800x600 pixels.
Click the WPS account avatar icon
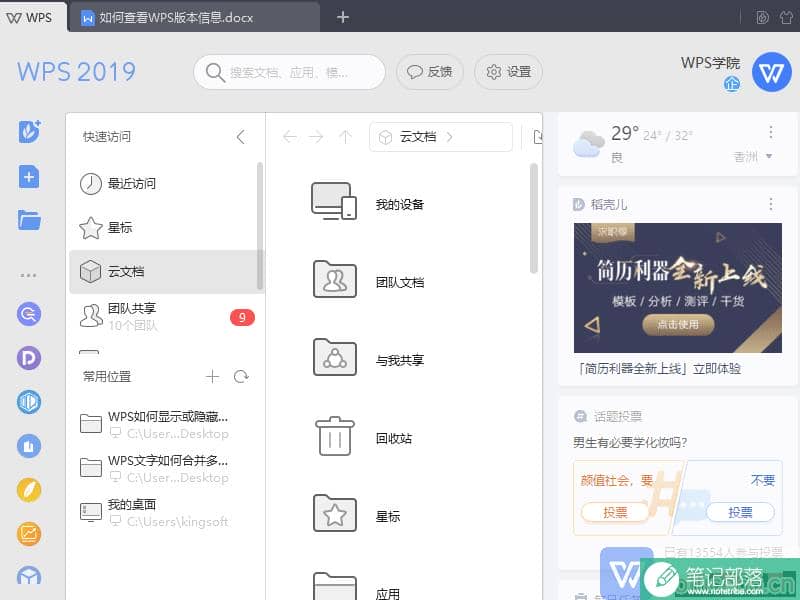771,72
